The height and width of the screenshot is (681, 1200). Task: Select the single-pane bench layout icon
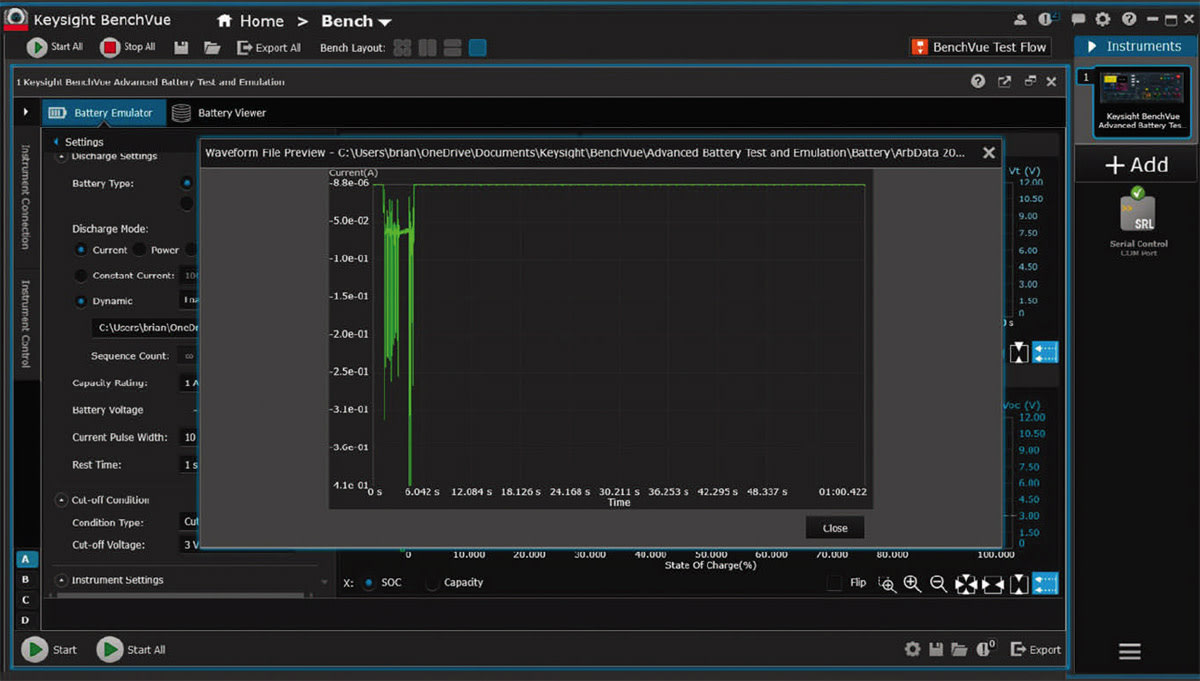click(x=478, y=47)
